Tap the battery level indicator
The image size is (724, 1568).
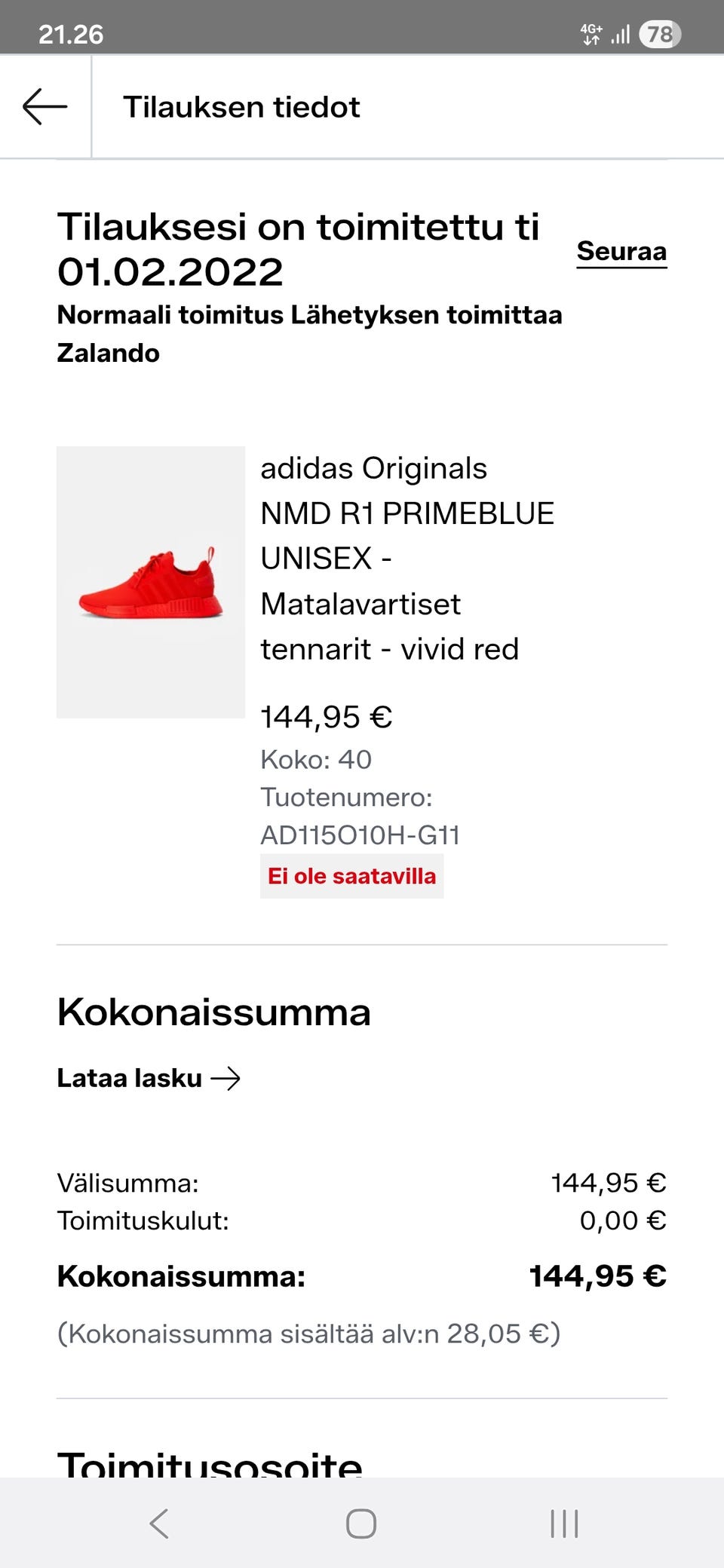point(660,34)
